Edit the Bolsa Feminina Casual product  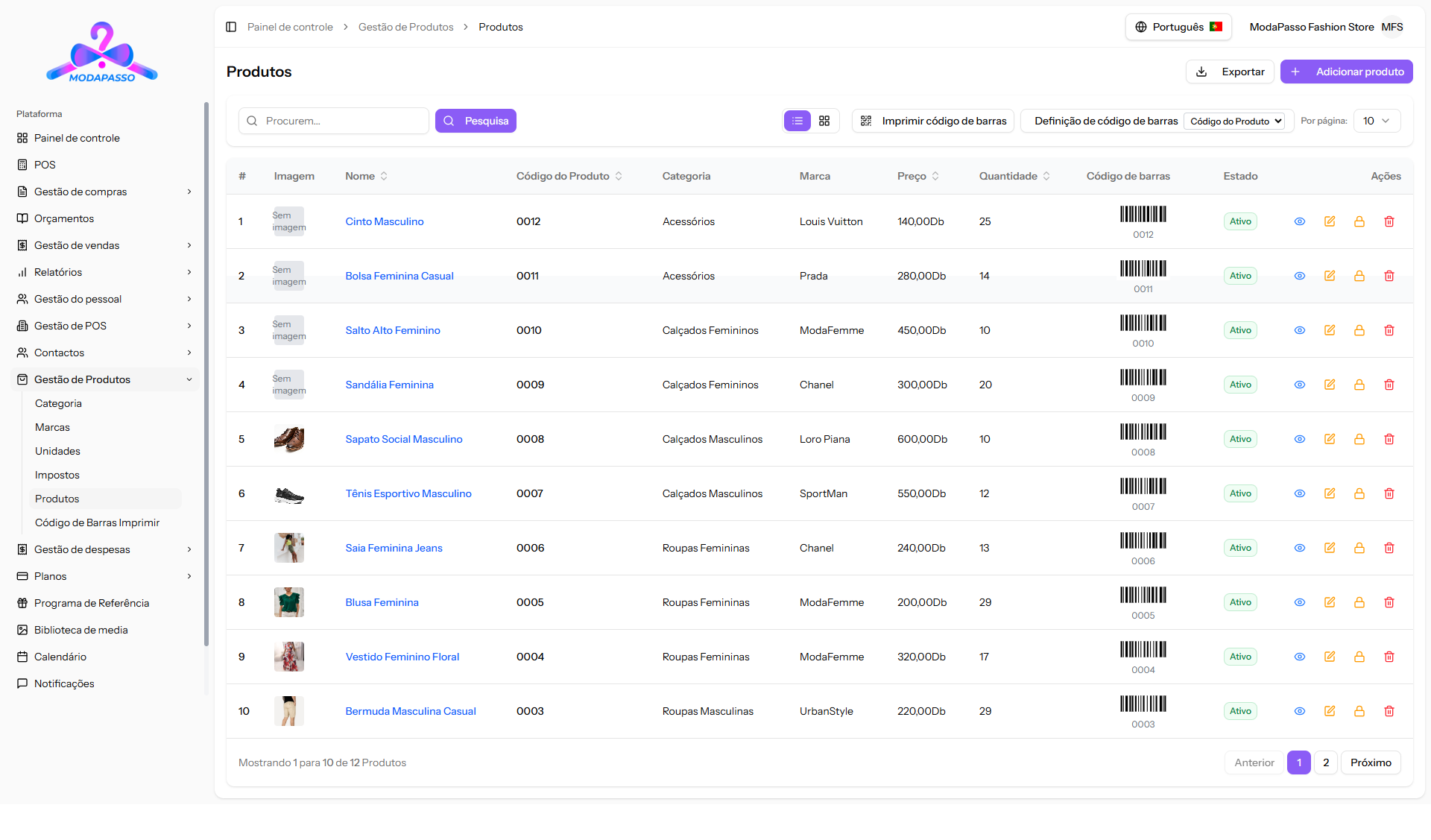coord(1329,276)
